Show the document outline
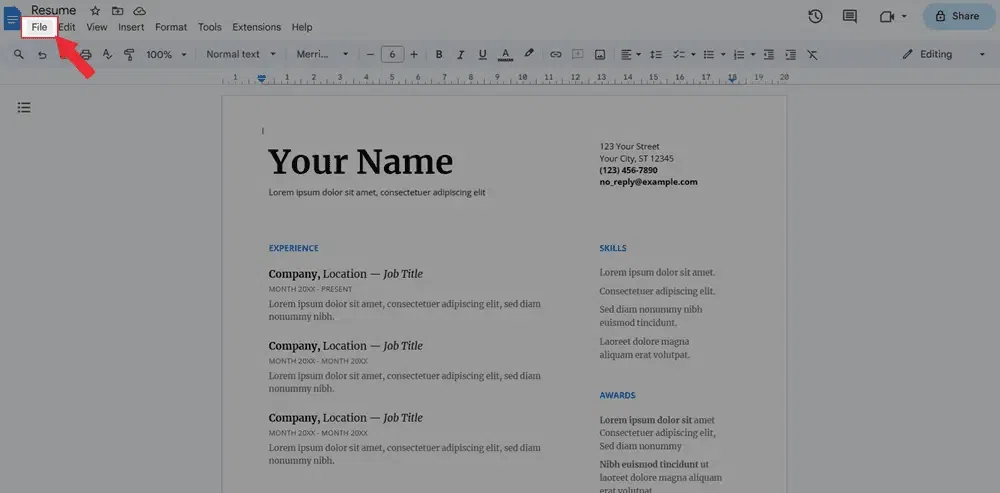Viewport: 1000px width, 493px height. tap(24, 107)
